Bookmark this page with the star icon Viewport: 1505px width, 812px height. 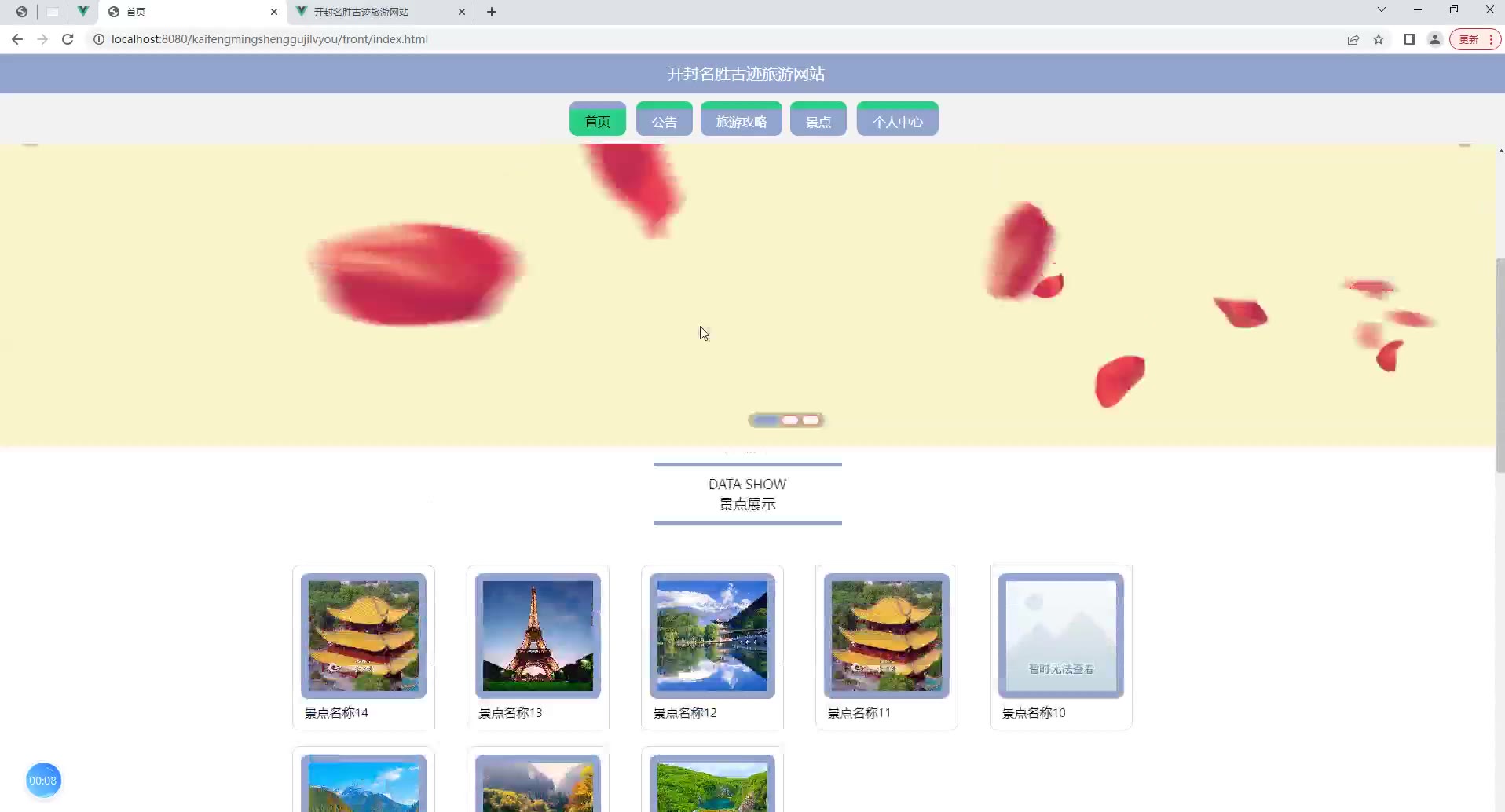tap(1379, 39)
